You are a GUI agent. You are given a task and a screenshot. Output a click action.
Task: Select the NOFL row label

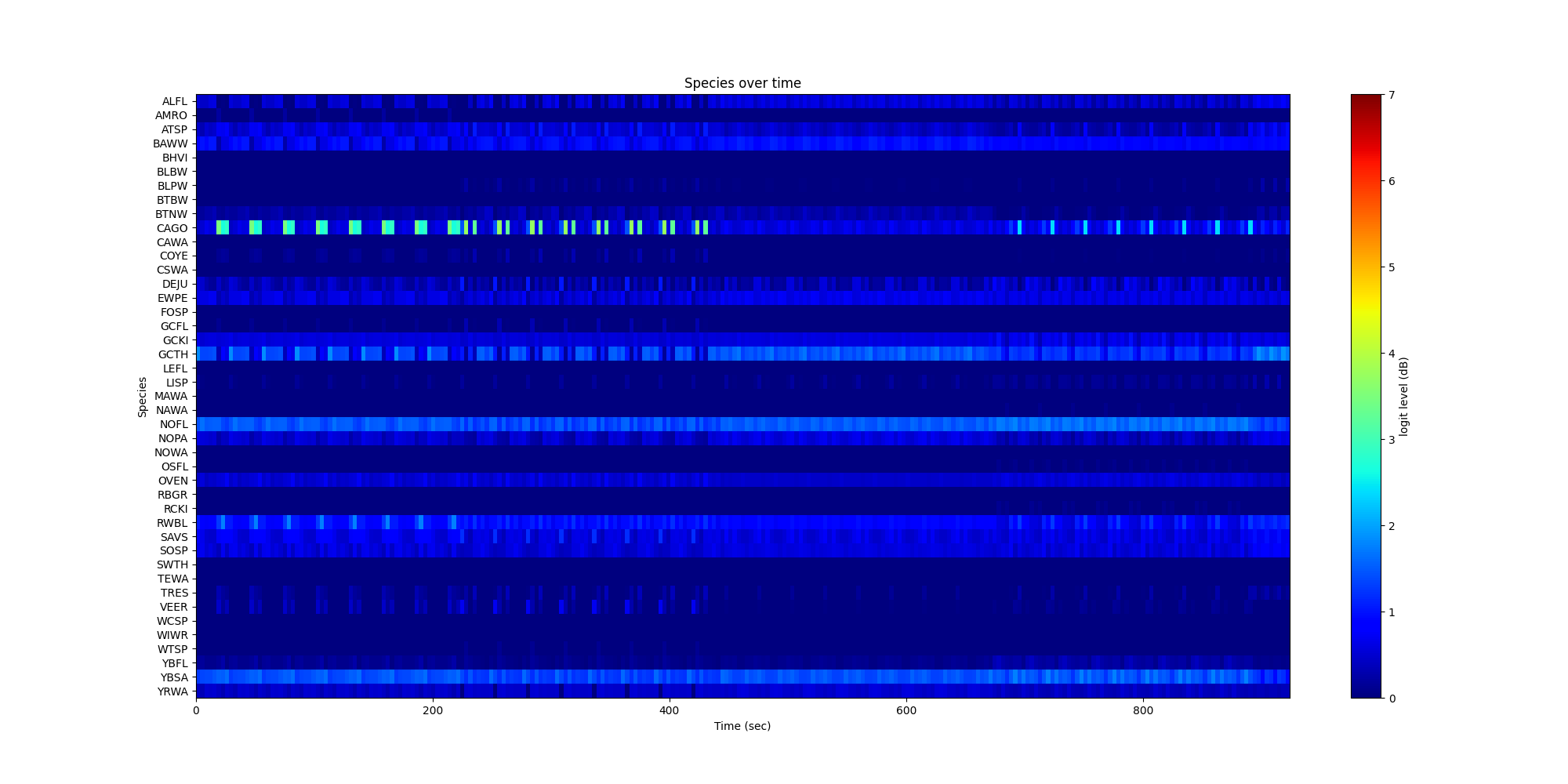click(173, 424)
